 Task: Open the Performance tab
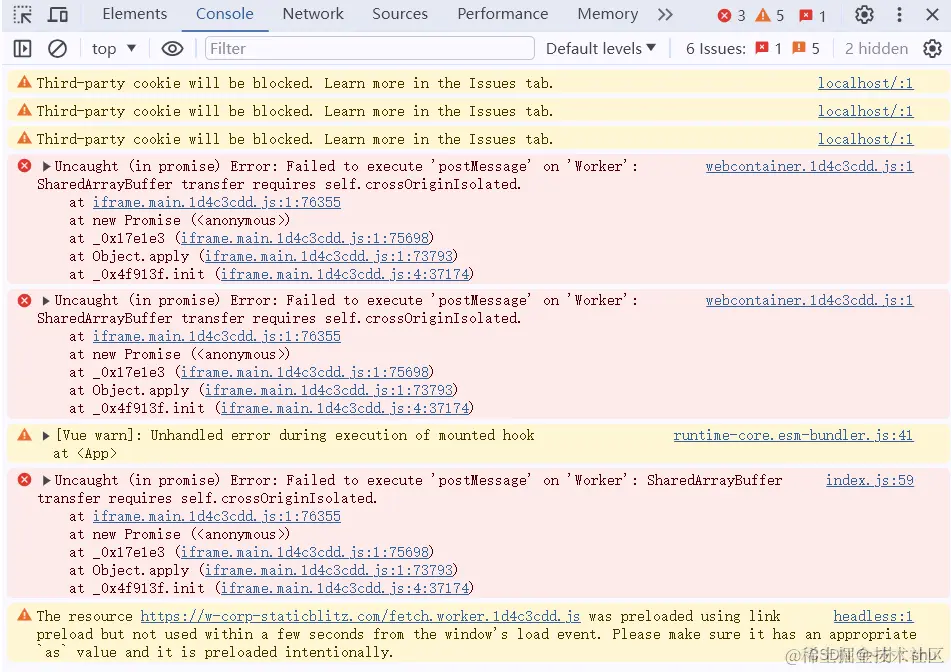(x=503, y=14)
